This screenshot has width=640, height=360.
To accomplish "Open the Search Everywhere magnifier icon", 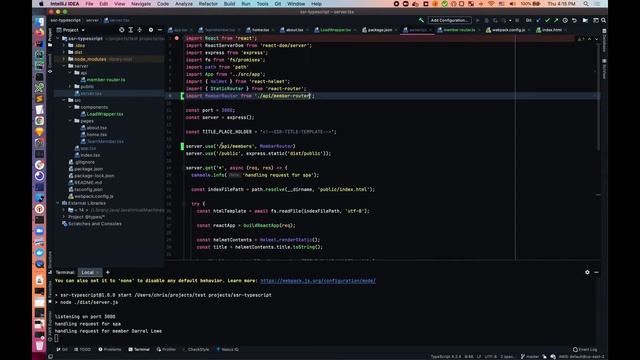I will point(603,20).
